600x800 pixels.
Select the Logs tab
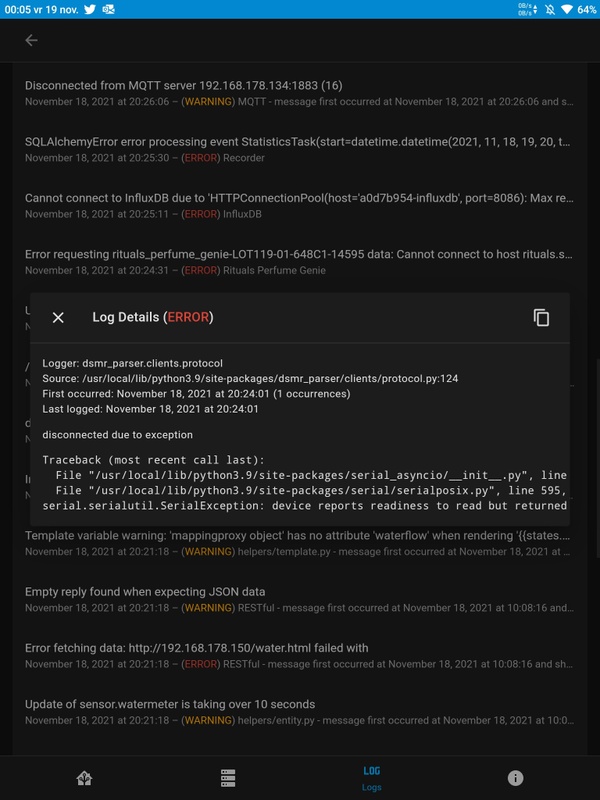371,778
